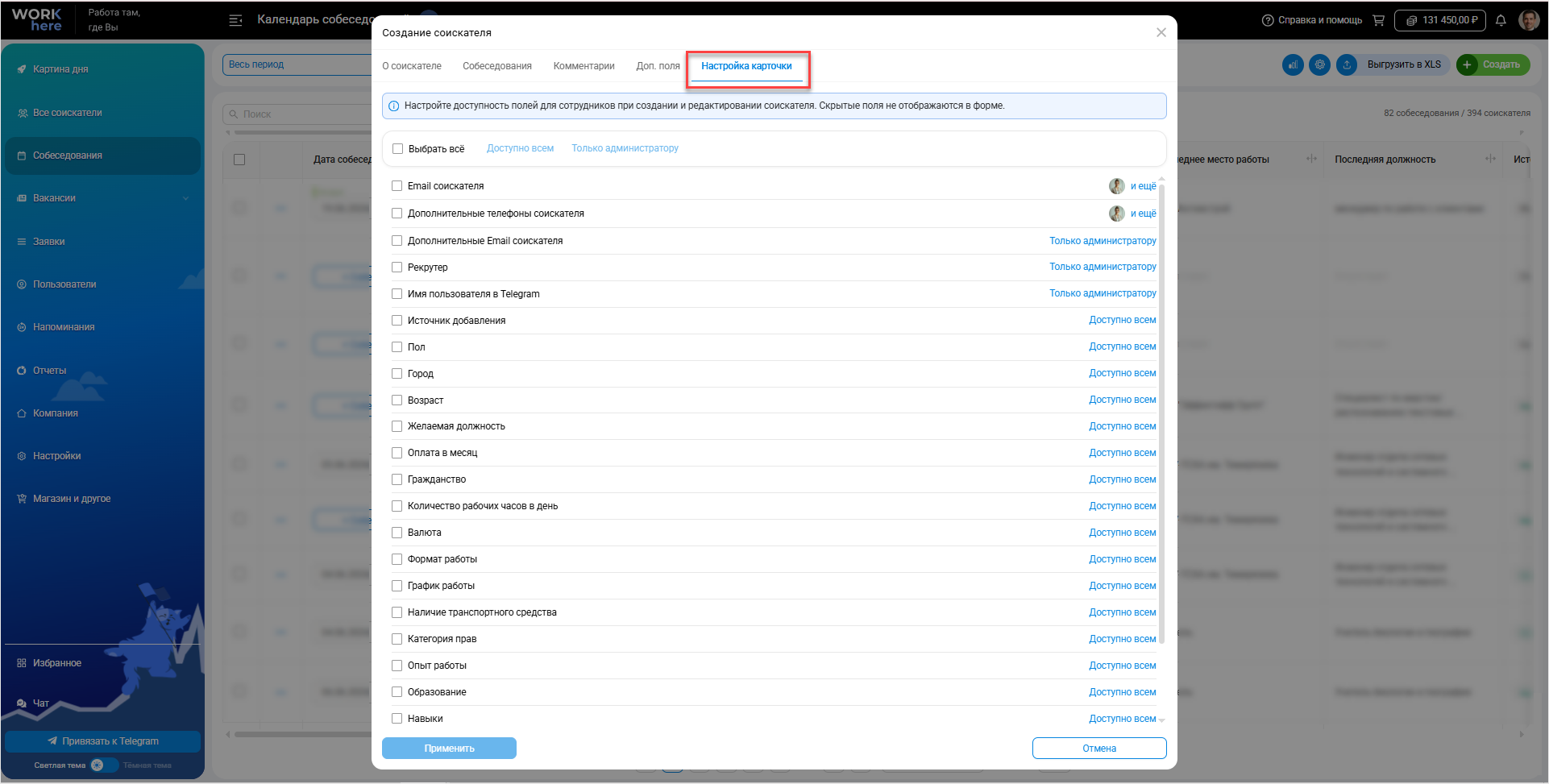
Task: Open the Весь период dropdown
Action: [x=297, y=64]
